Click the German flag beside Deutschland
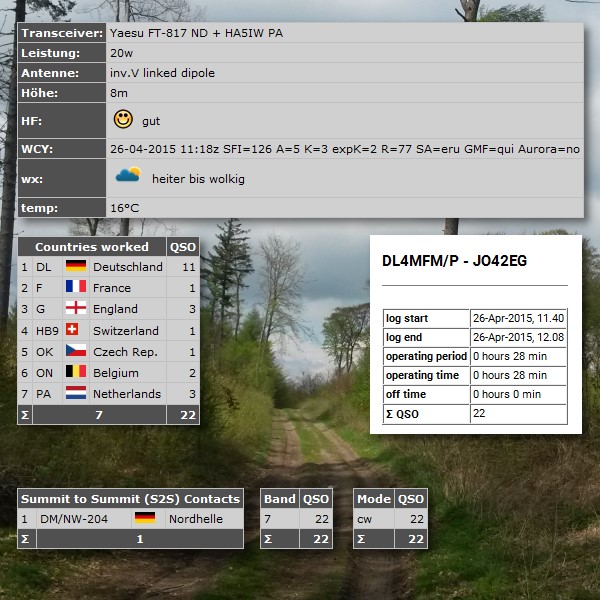Viewport: 600px width, 600px height. 76,267
